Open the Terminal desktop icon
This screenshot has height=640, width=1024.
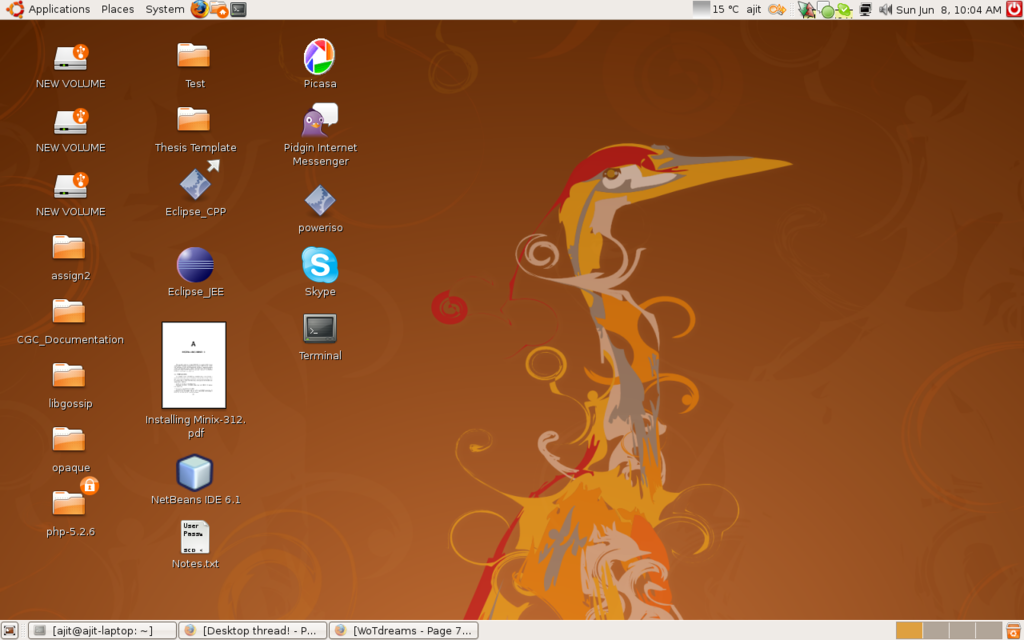[x=319, y=328]
